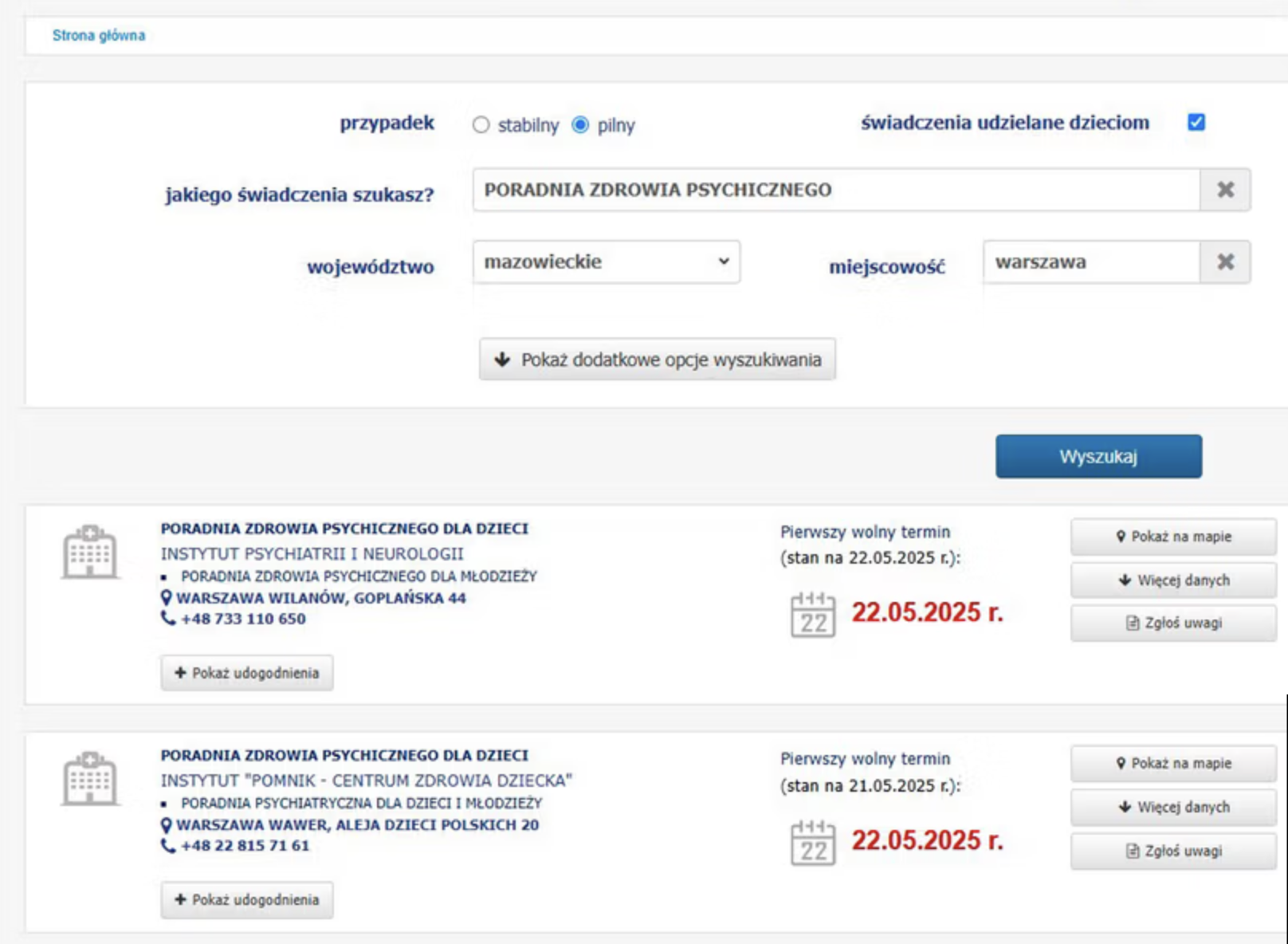Viewport: 1288px width, 944px height.
Task: Toggle świadczenia udzielane dzieciom checkbox
Action: click(1196, 122)
